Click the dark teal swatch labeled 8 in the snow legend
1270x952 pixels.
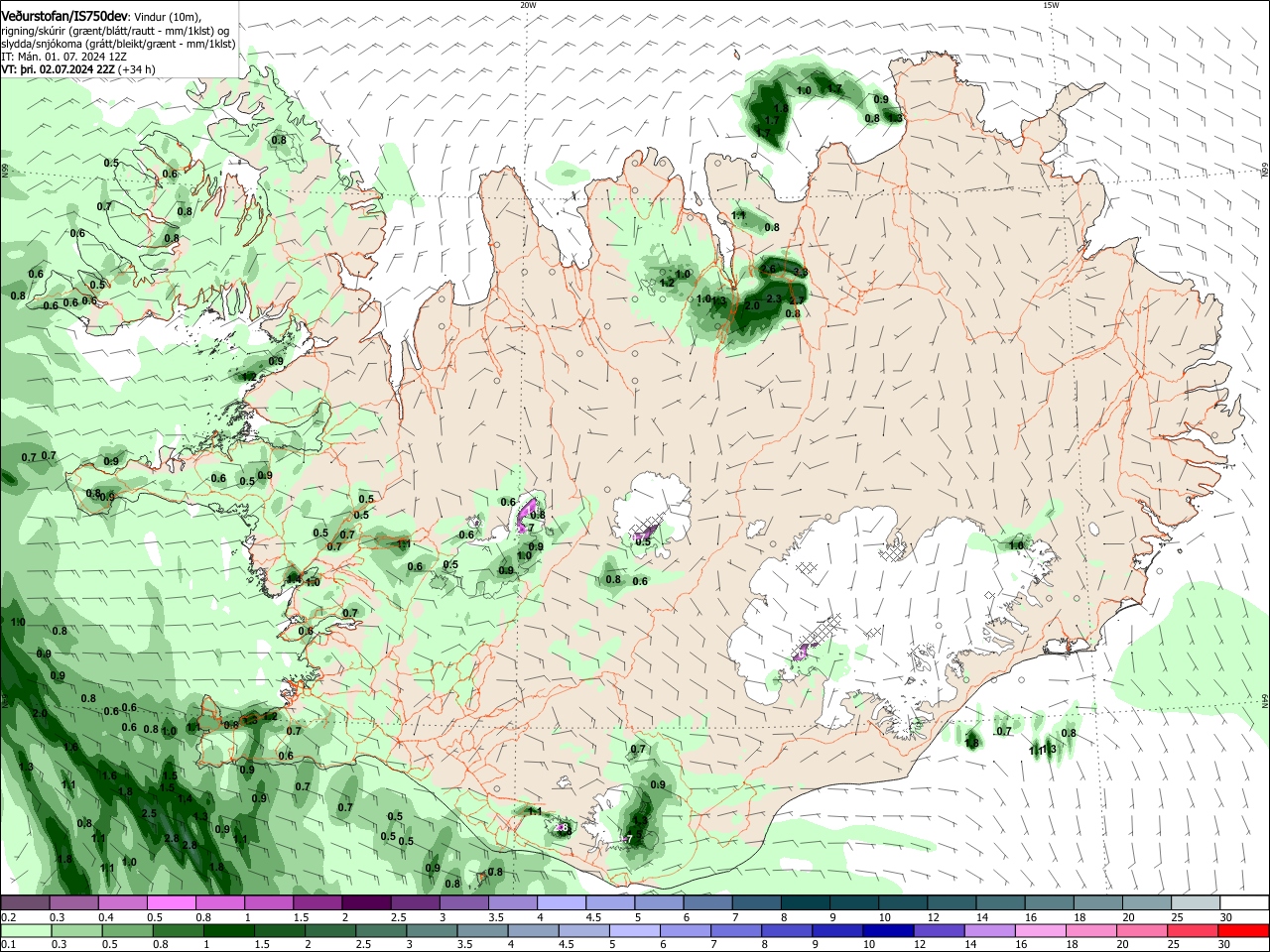pos(806,903)
